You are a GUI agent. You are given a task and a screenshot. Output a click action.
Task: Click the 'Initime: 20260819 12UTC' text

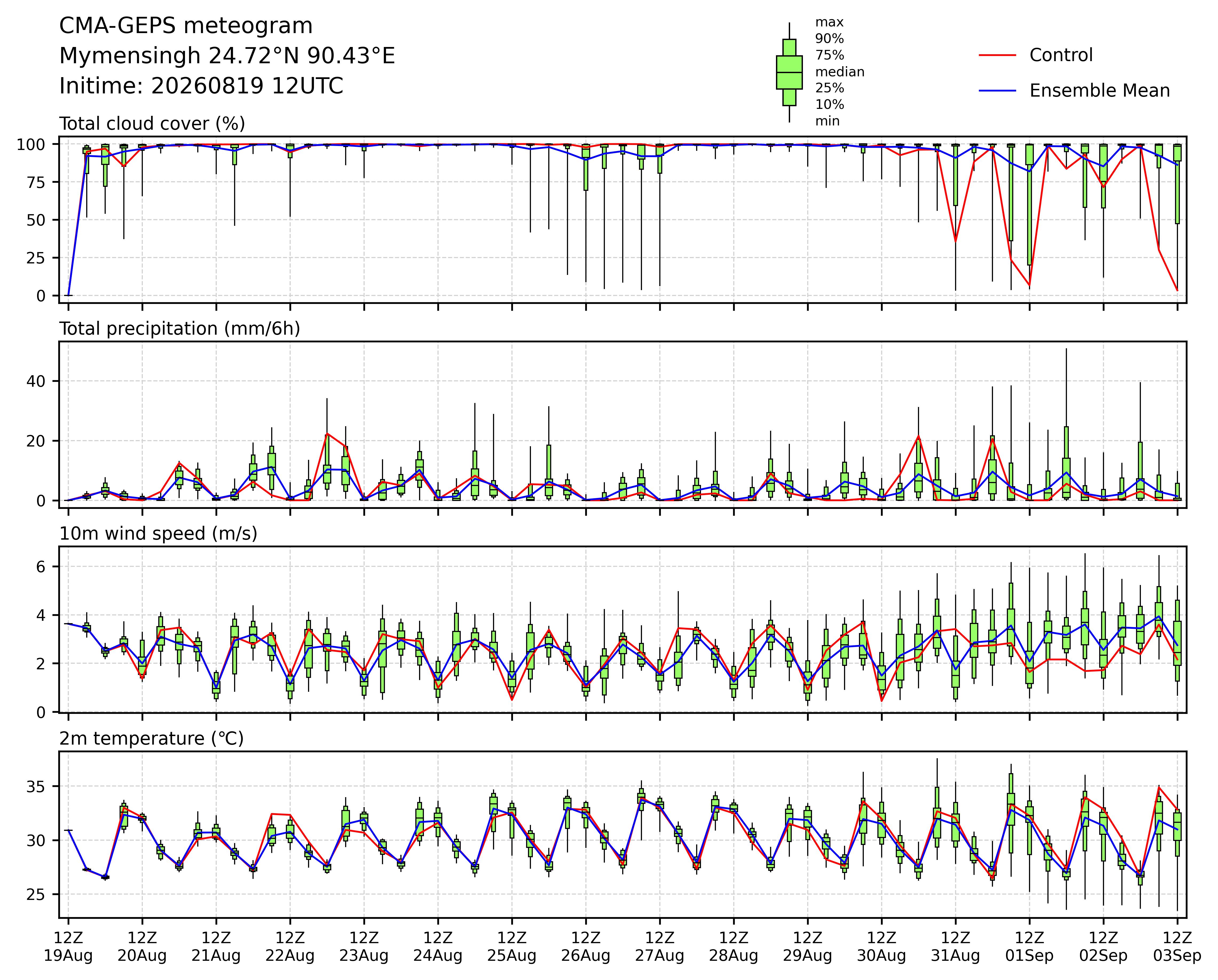201,86
